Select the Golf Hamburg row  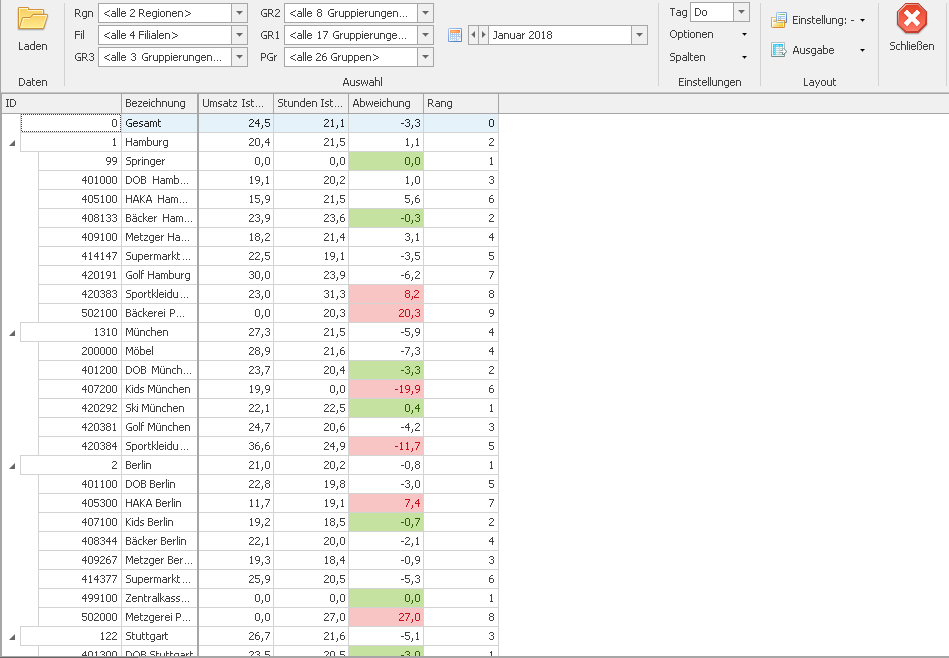[157, 275]
